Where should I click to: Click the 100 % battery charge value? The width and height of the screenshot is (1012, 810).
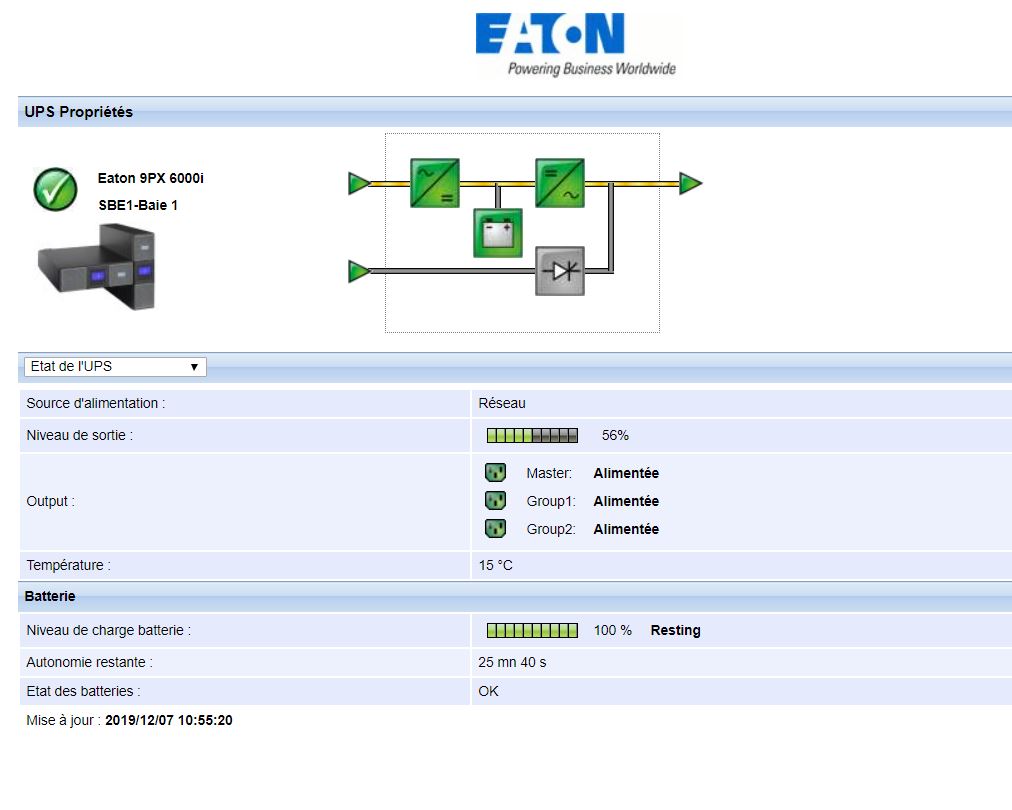pos(612,631)
